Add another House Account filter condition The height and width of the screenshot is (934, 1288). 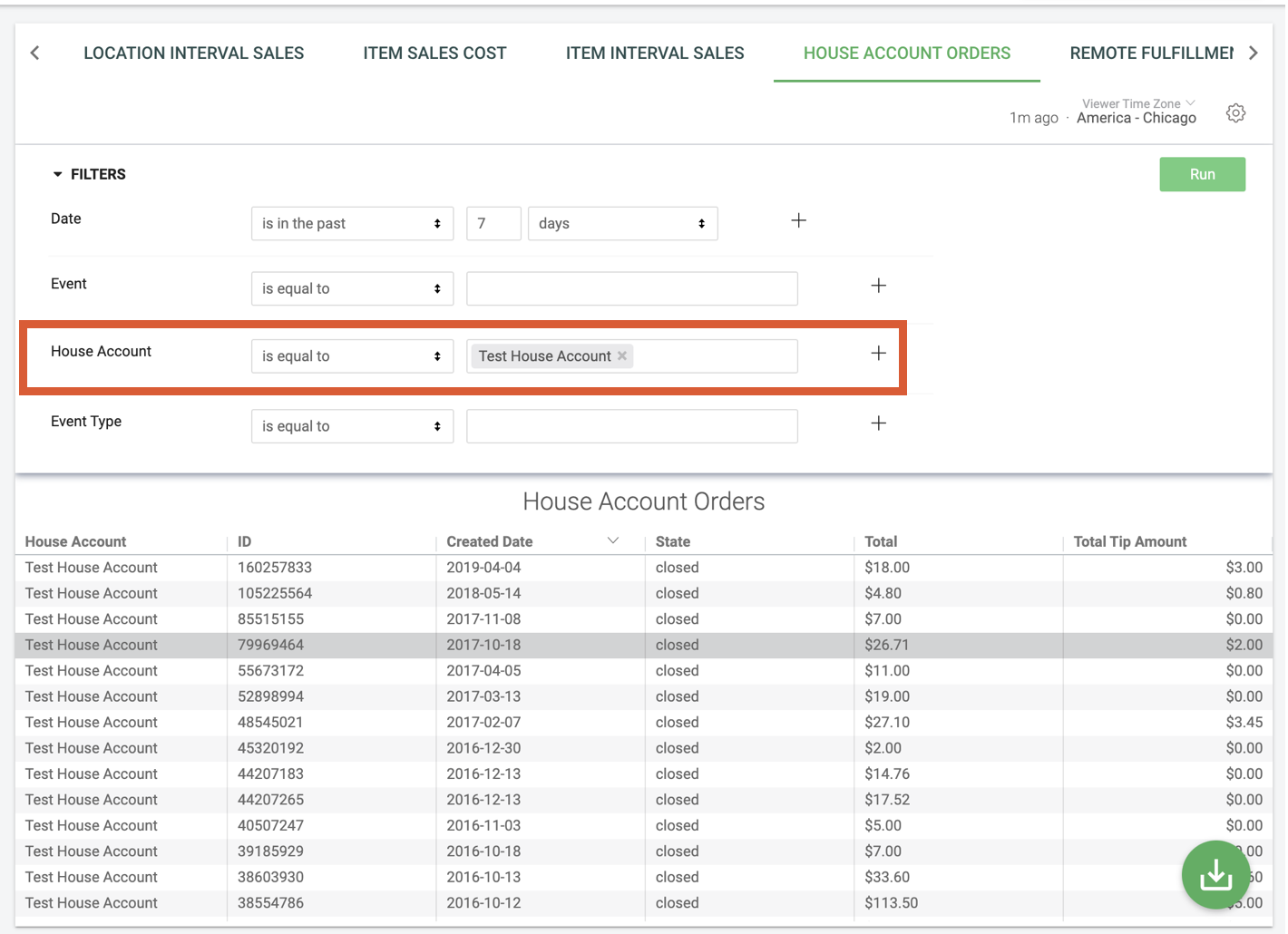point(878,354)
